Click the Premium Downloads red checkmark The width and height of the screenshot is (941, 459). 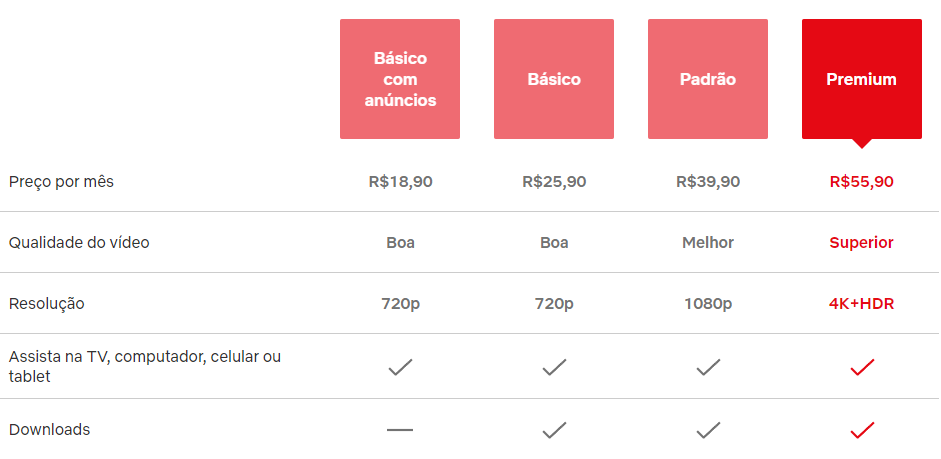[x=862, y=430]
